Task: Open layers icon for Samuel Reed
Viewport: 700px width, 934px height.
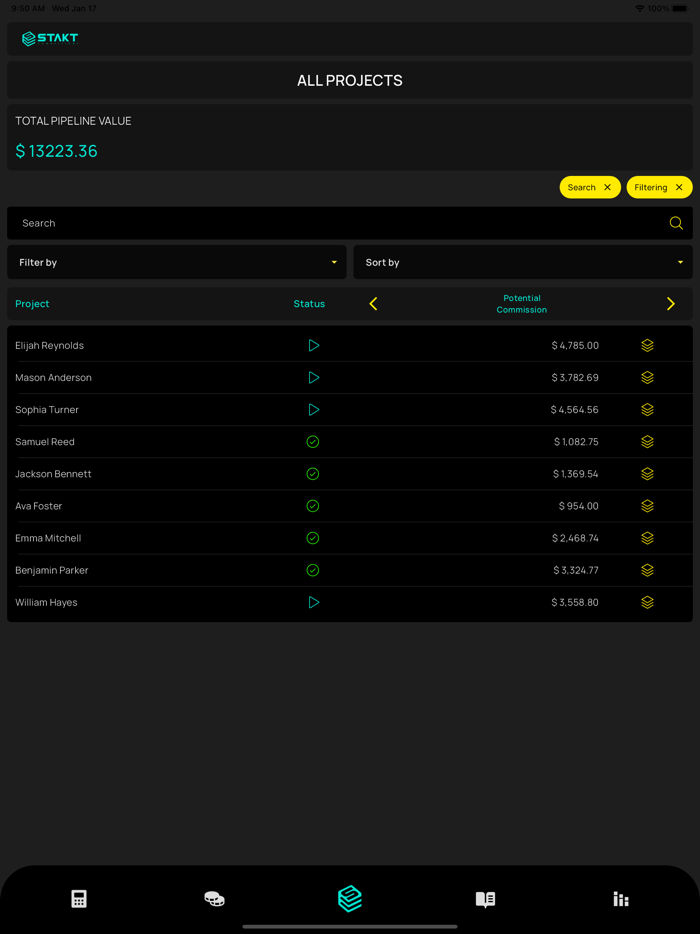Action: (648, 442)
